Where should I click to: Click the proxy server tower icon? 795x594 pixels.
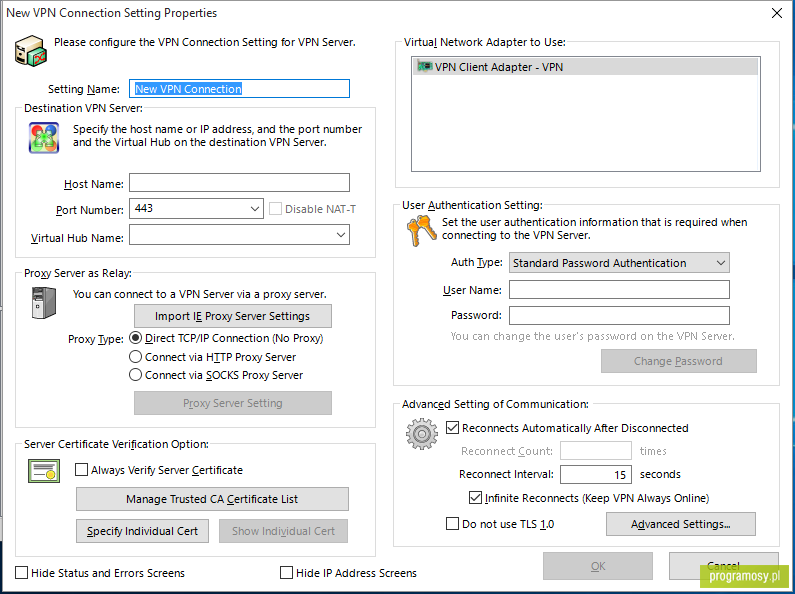point(44,303)
